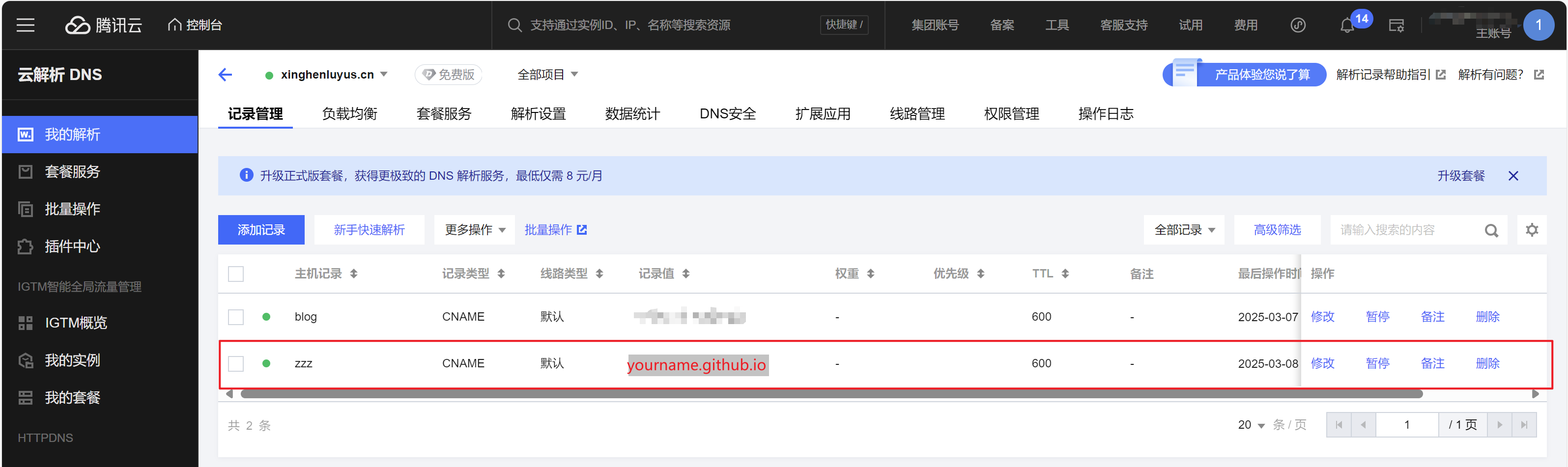Screen dimensions: 1568x467
Task: Close the upgrade package banner
Action: point(1513,176)
